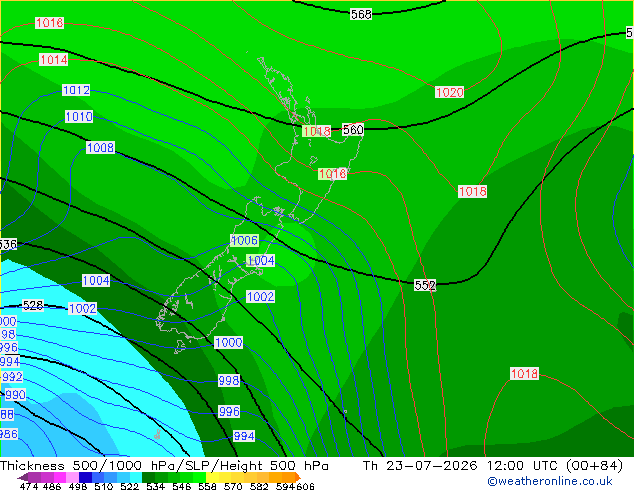This screenshot has height=490, width=634.
Task: Click the full blue 998 isobar label
Action: pyautogui.click(x=229, y=380)
